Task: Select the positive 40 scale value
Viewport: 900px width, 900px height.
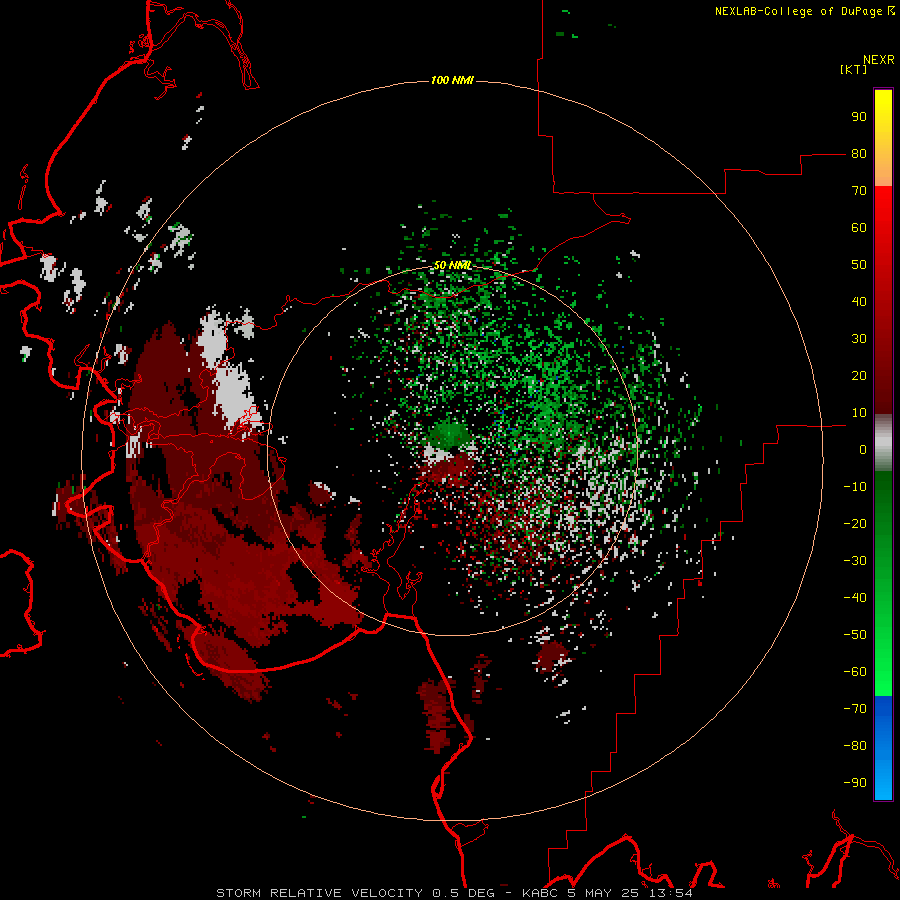Action: (859, 301)
